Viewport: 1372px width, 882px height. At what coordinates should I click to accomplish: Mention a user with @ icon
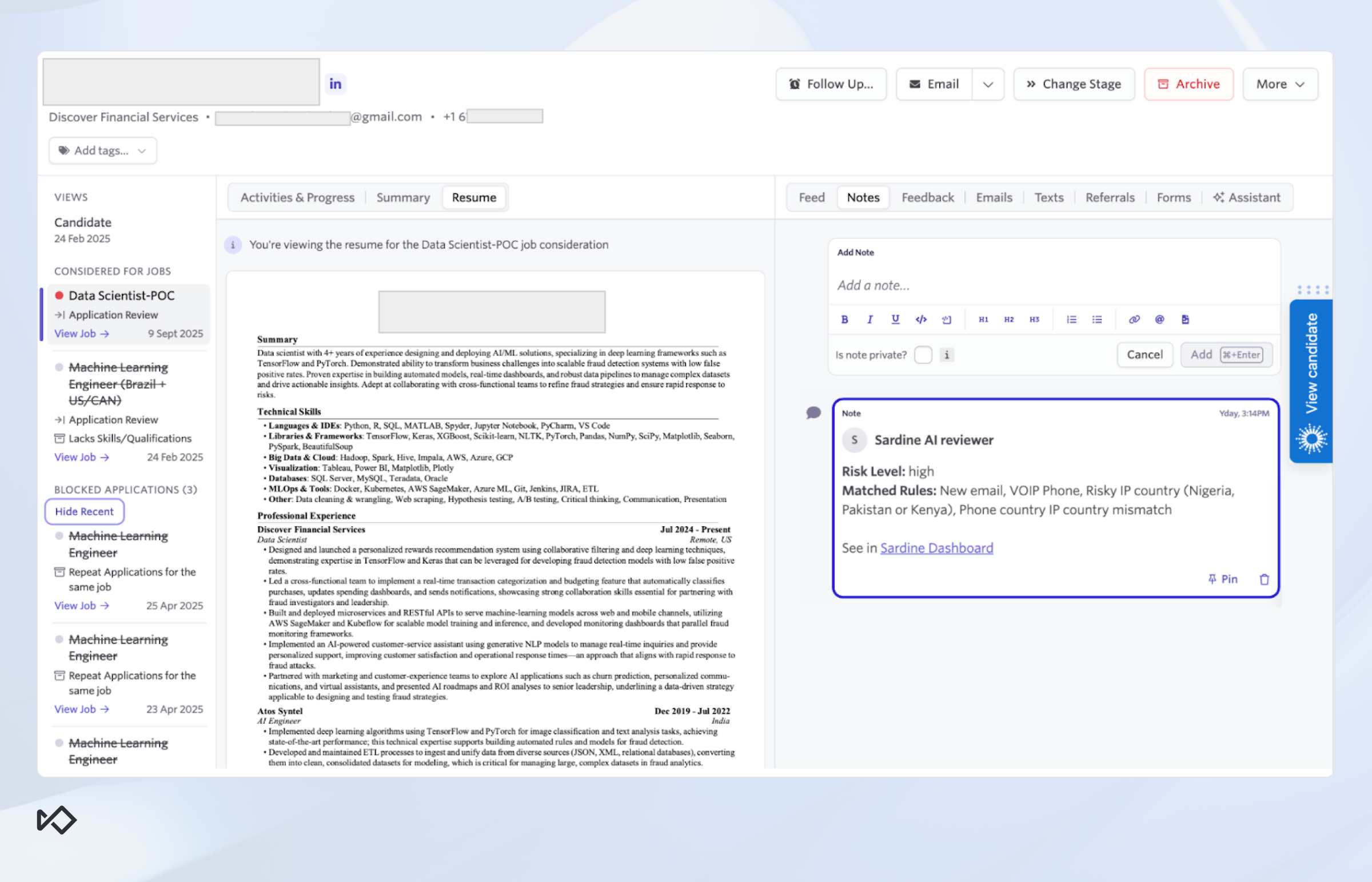click(1159, 320)
